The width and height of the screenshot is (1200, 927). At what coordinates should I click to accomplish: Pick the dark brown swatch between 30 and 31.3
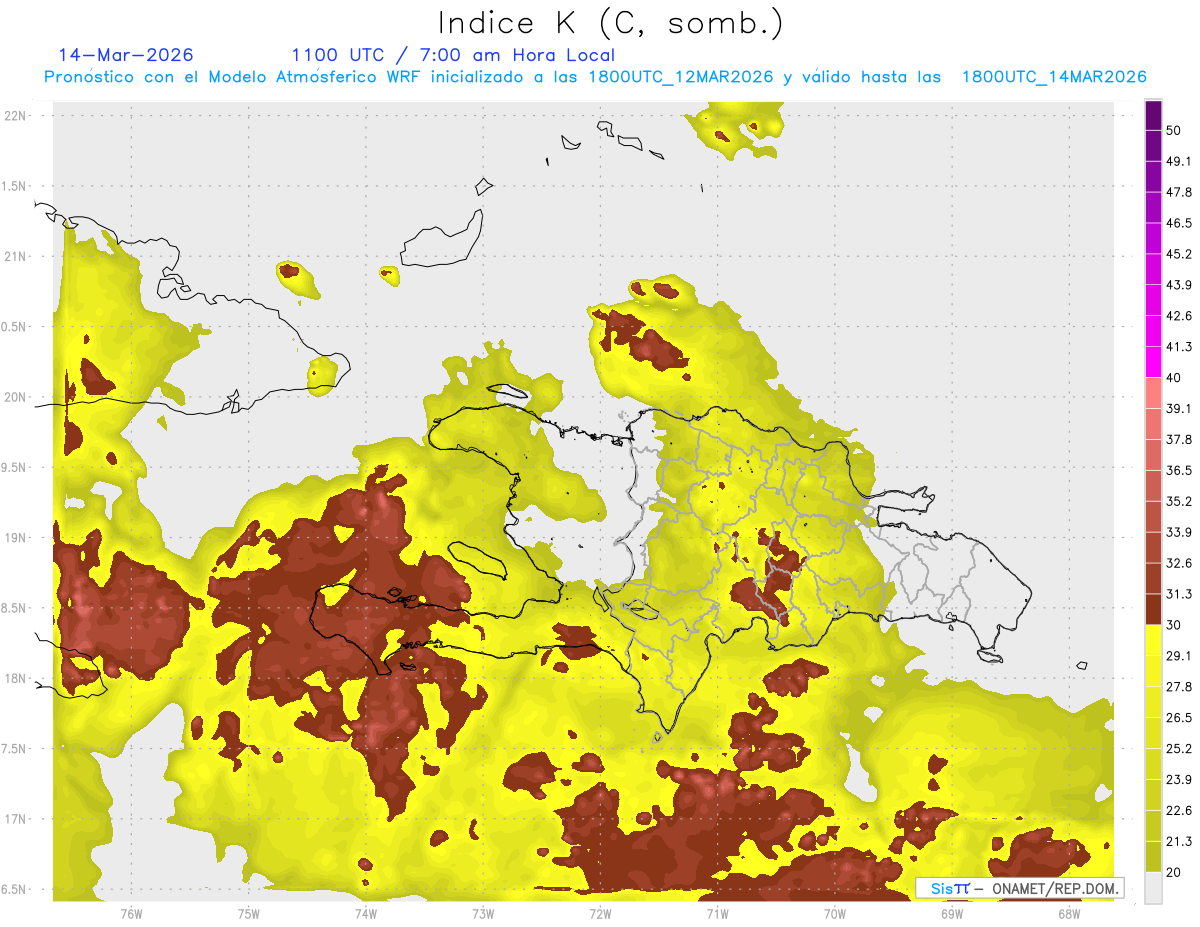tap(1154, 609)
